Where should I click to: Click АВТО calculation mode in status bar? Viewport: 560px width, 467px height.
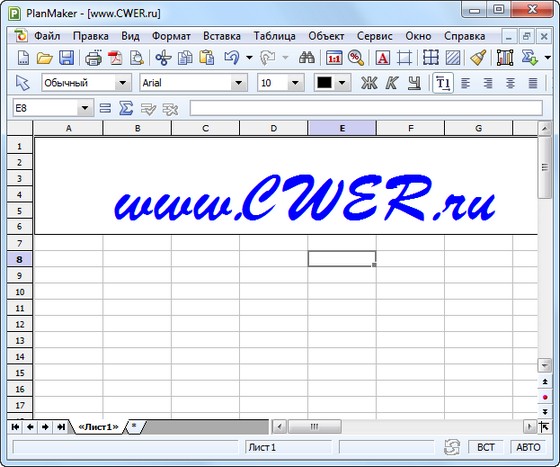coord(529,447)
